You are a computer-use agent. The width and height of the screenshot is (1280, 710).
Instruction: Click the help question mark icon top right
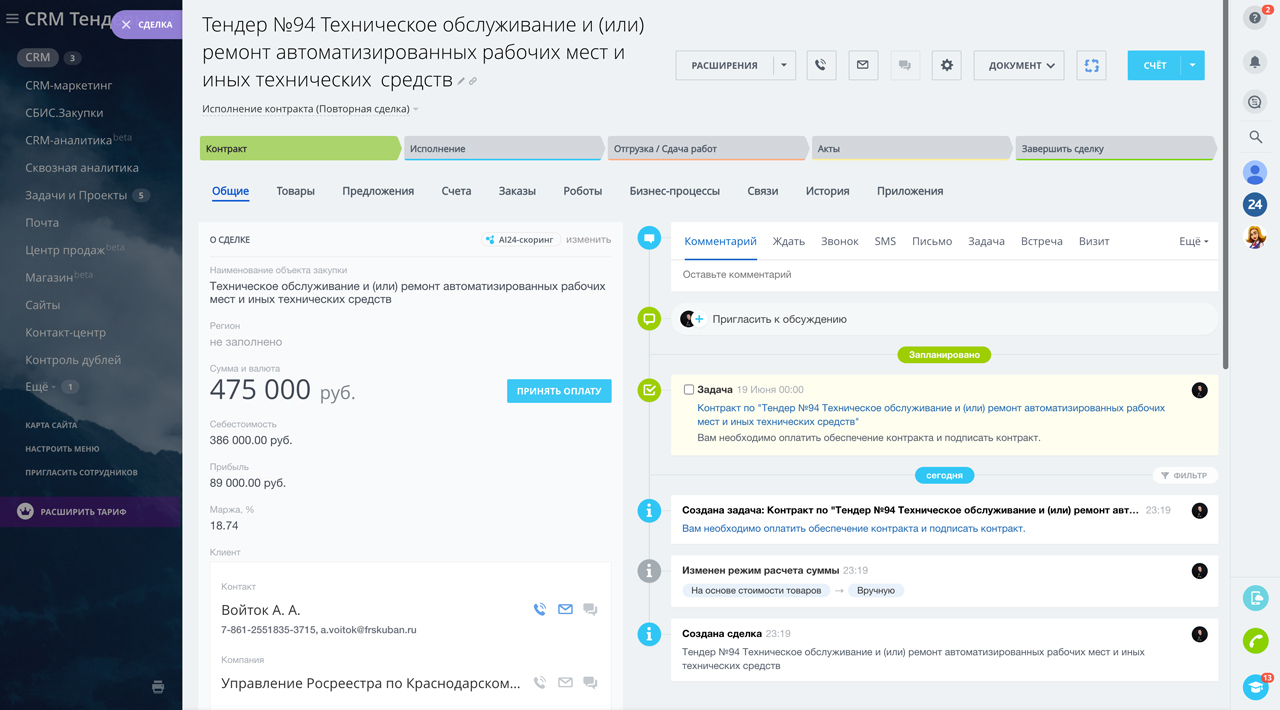pyautogui.click(x=1255, y=17)
